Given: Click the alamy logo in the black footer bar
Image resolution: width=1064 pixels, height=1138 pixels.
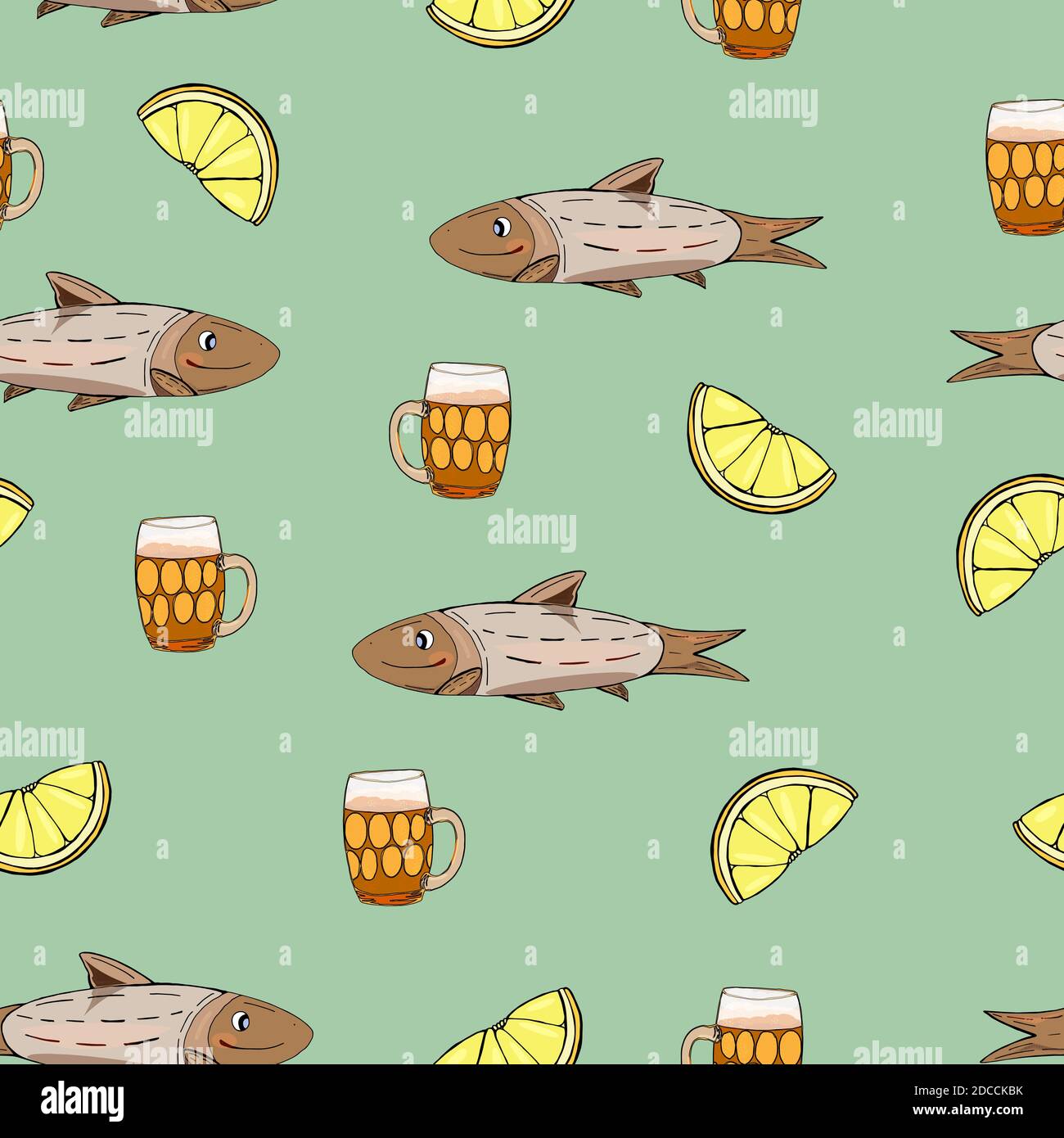Looking at the screenshot, I should tap(82, 1100).
